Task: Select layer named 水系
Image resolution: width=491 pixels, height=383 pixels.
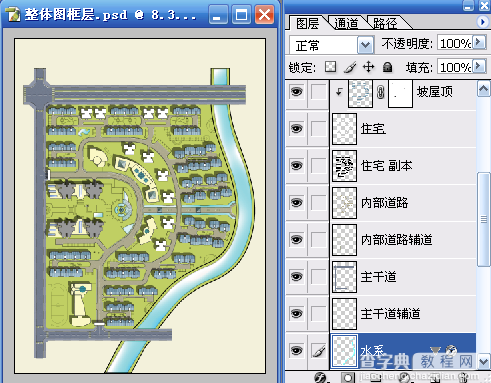Action: (x=372, y=351)
